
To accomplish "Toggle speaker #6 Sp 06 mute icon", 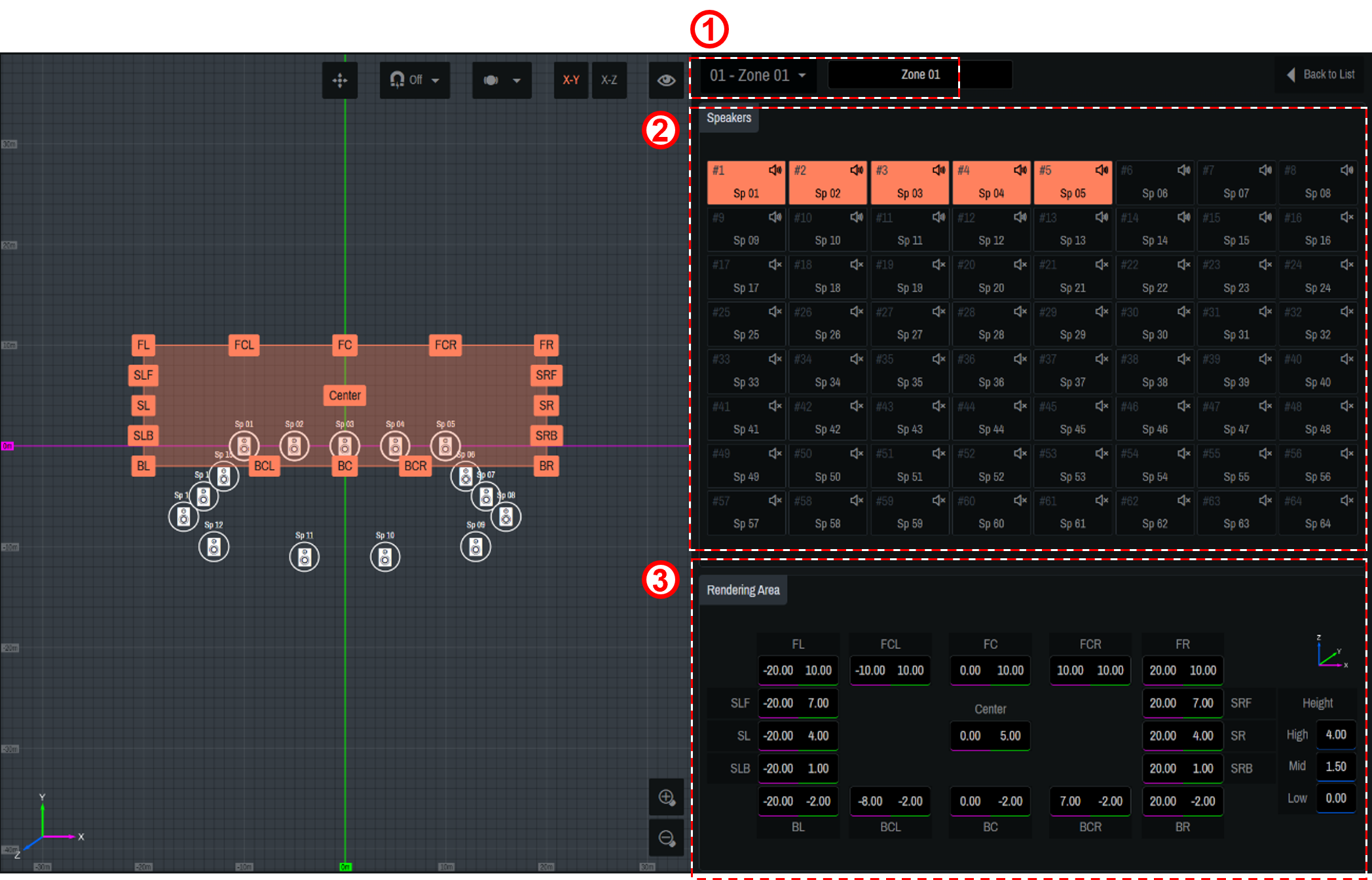I will click(1183, 170).
